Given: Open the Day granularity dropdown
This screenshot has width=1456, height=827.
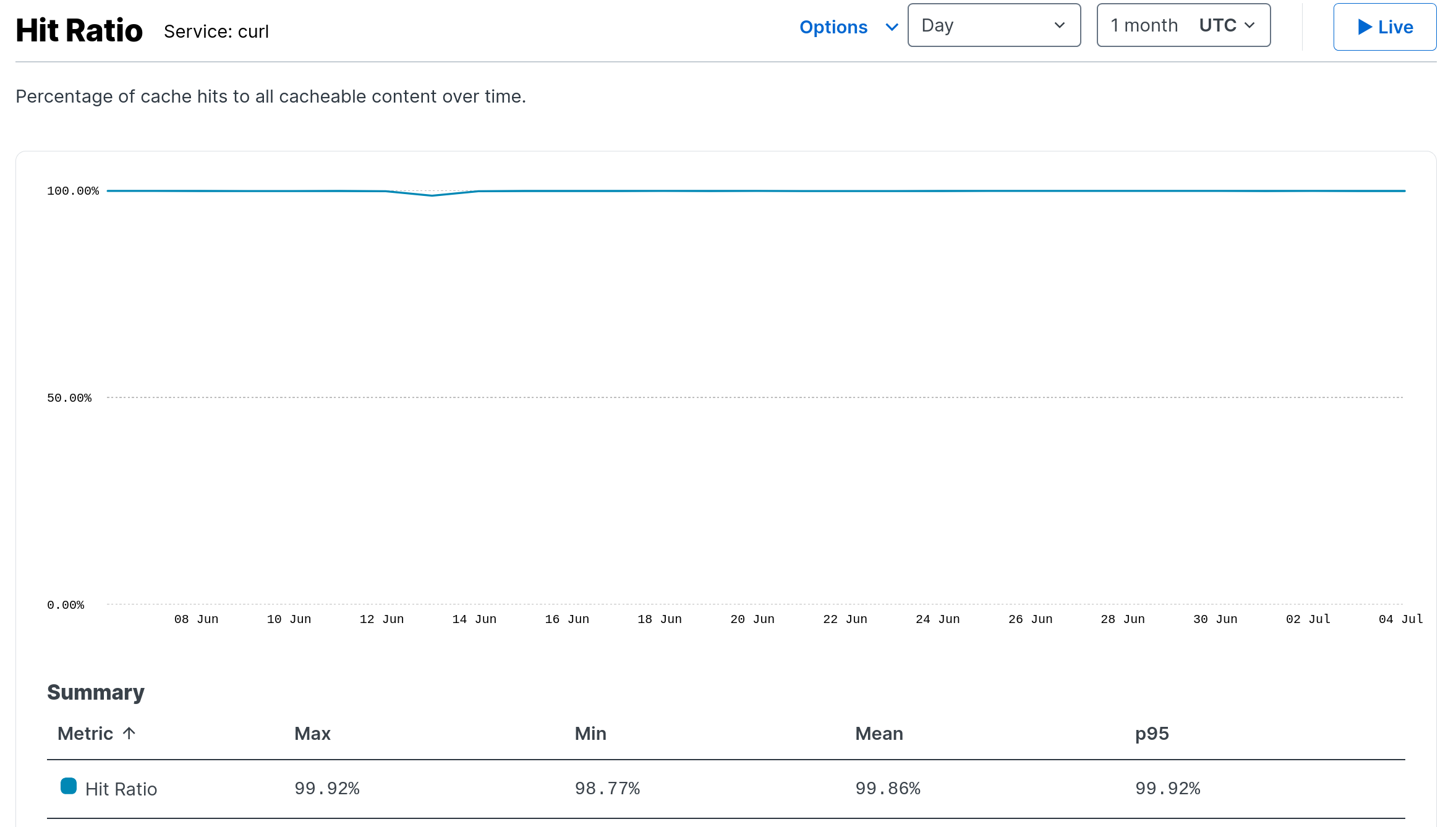Looking at the screenshot, I should [994, 25].
